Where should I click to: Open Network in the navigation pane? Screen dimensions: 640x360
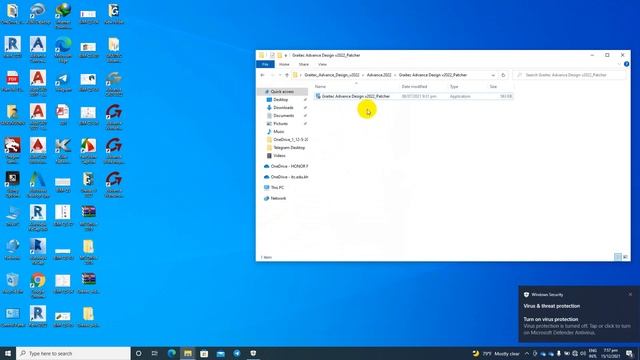coord(278,198)
